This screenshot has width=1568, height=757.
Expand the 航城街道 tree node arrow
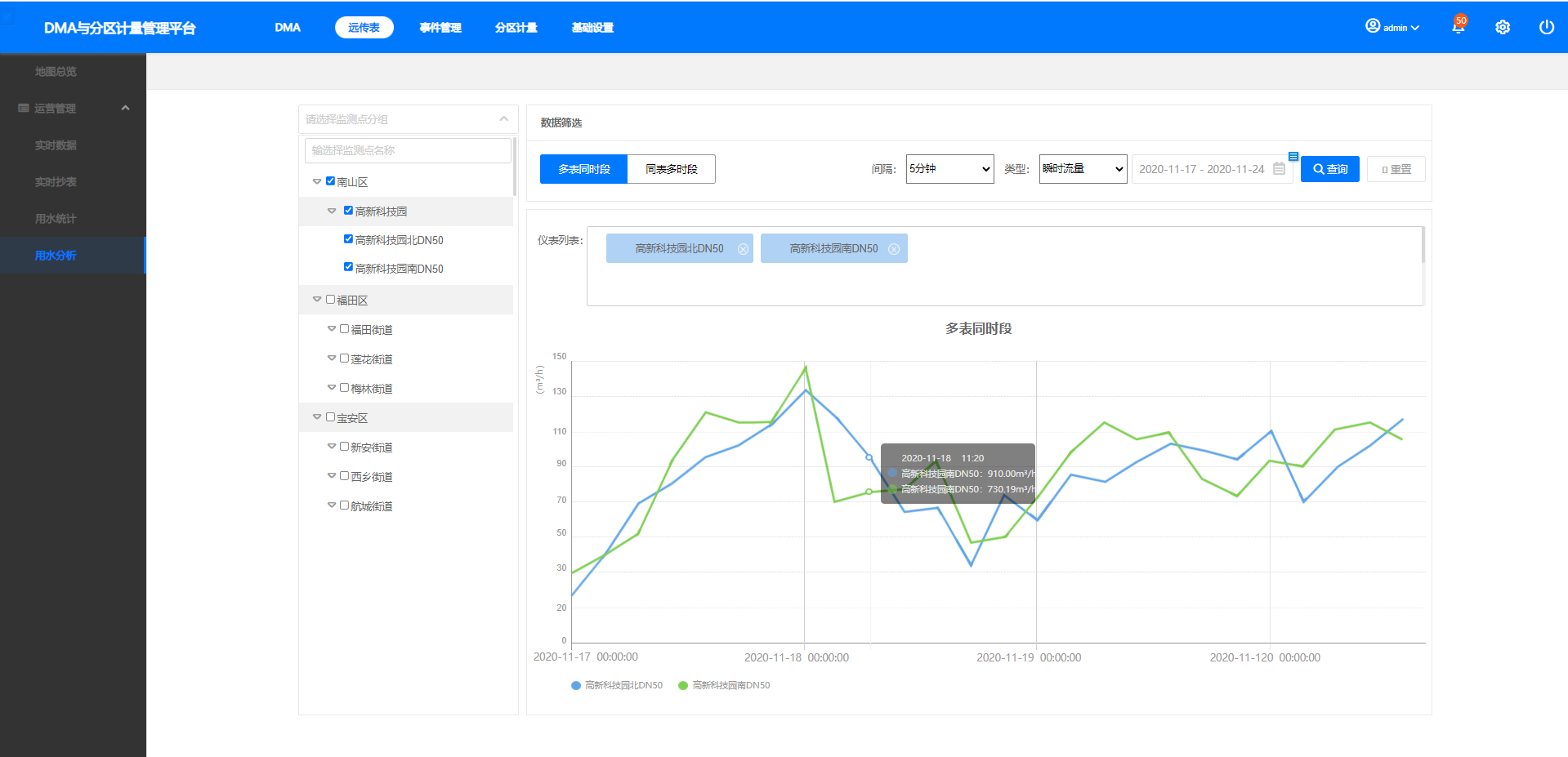[x=332, y=505]
